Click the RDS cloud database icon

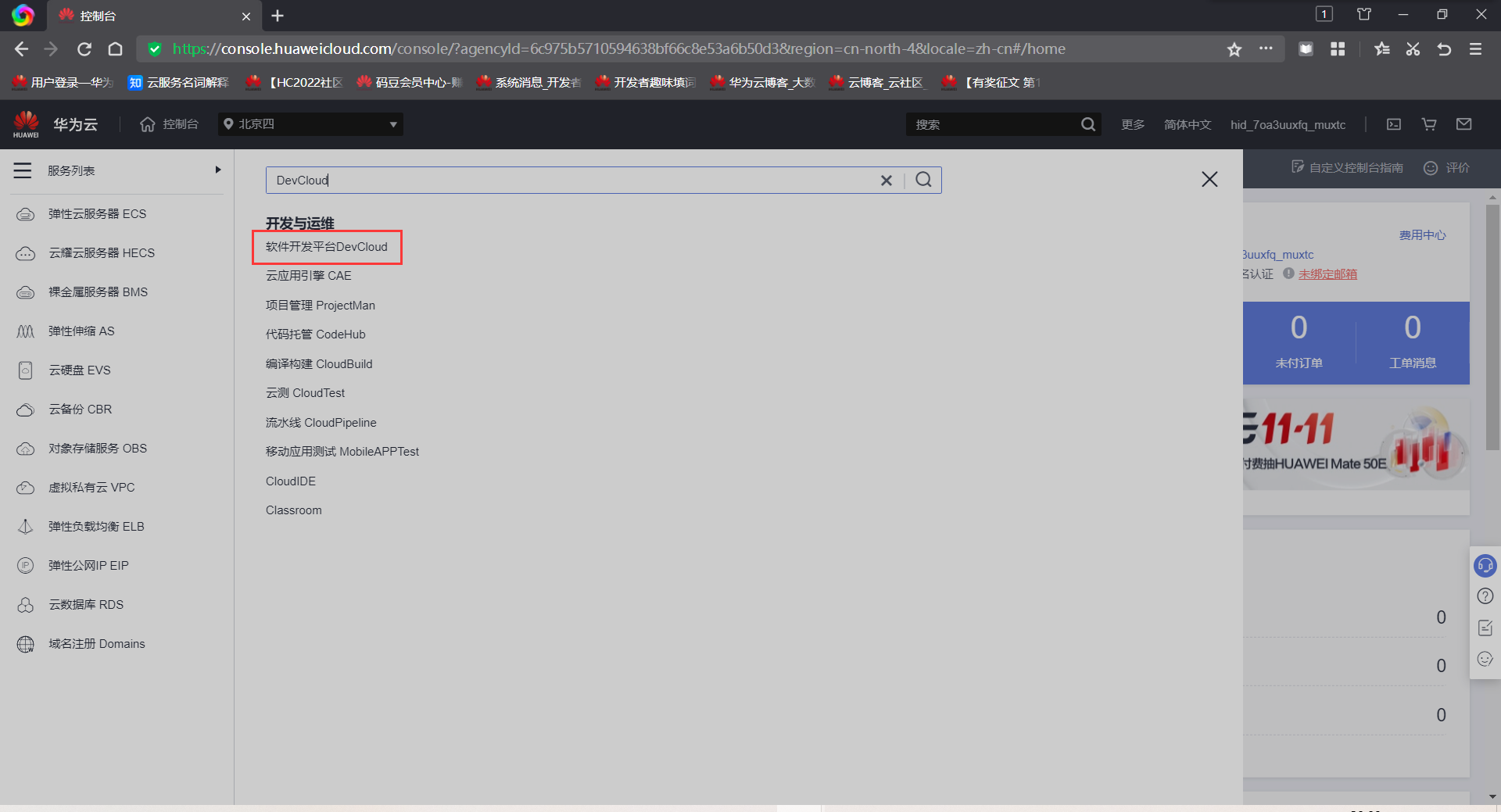(x=26, y=605)
